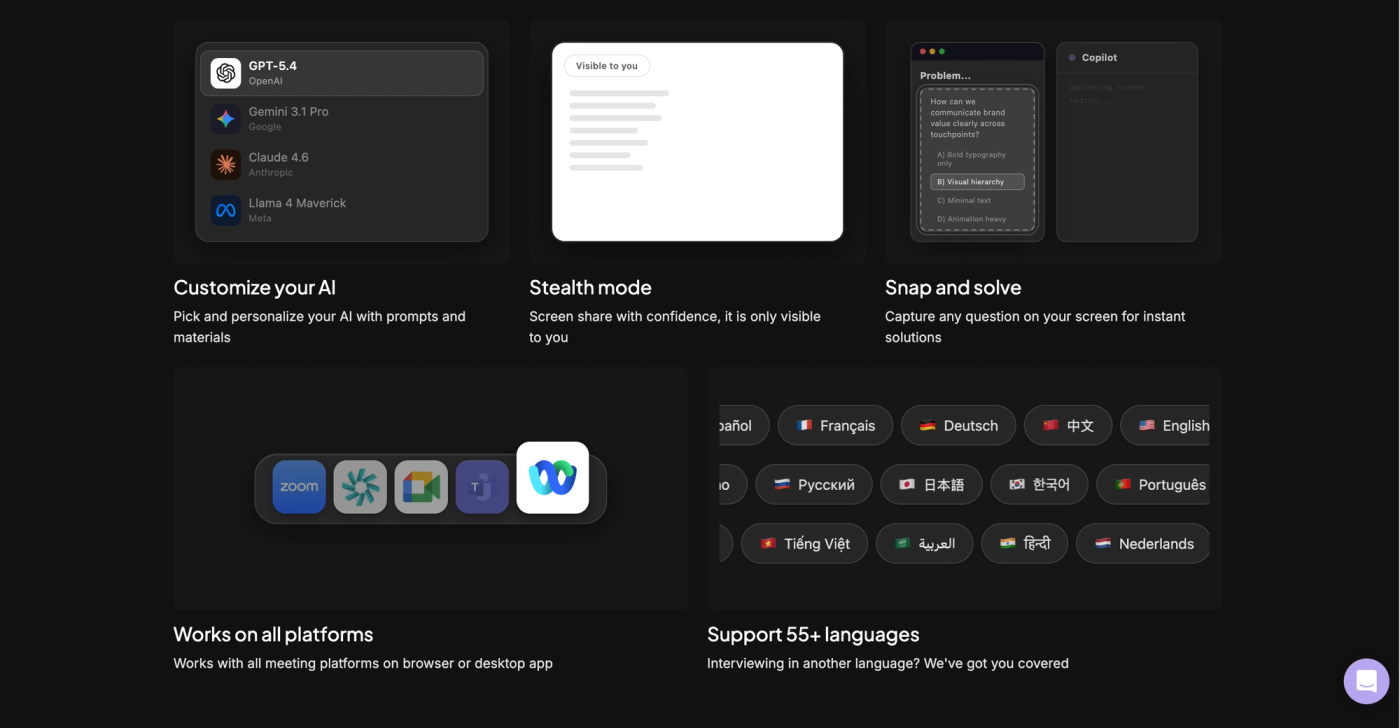Click the 中文 language pill

1068,425
